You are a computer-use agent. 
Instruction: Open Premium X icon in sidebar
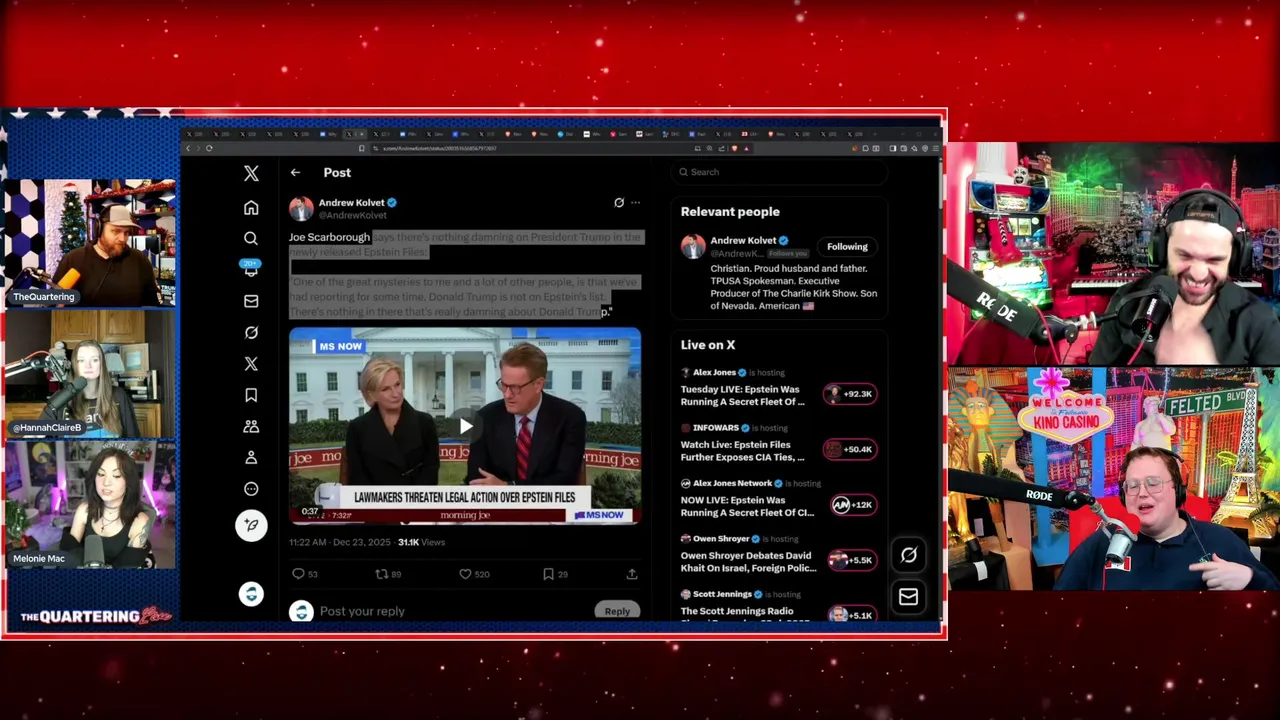point(251,363)
